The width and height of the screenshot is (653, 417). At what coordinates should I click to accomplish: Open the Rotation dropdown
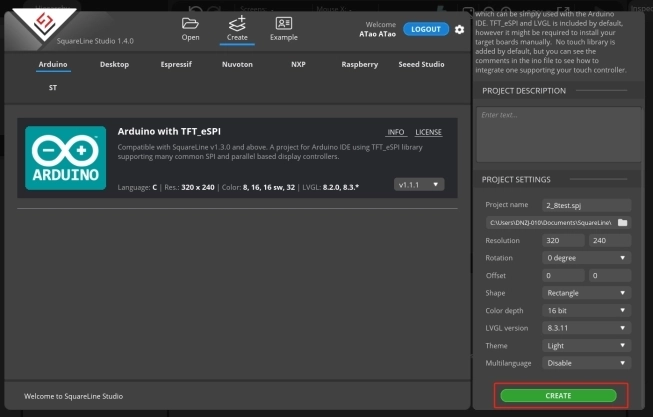(587, 258)
